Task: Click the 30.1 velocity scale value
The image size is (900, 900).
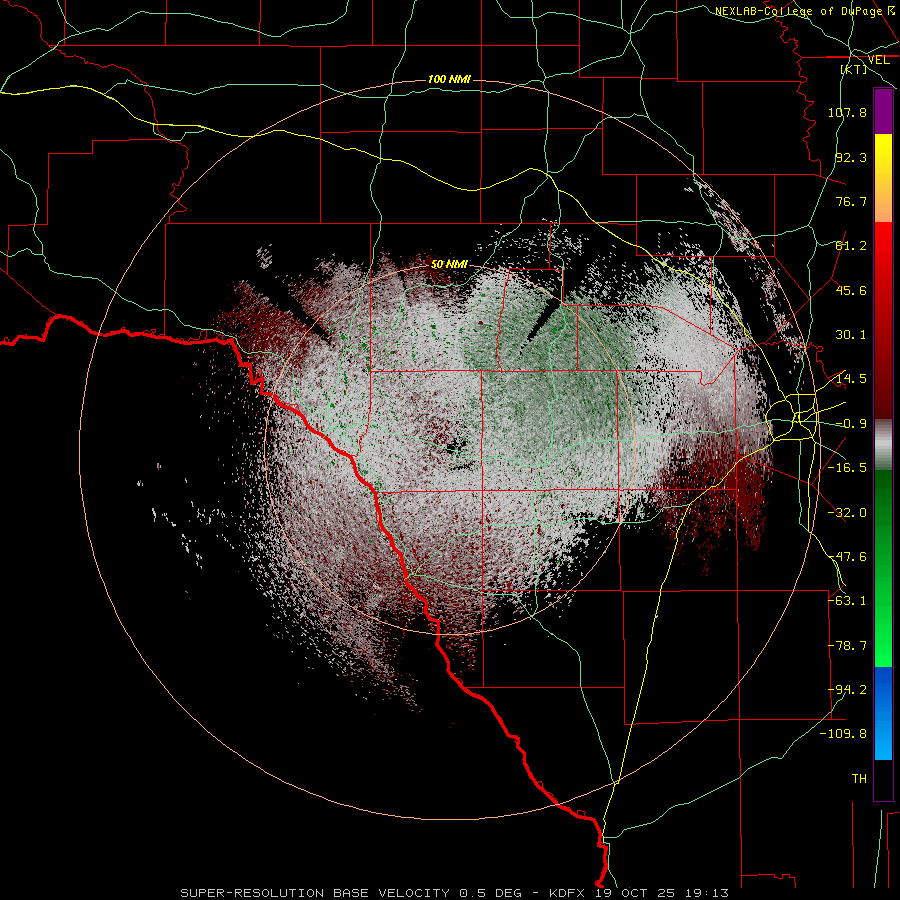Action: pyautogui.click(x=851, y=335)
